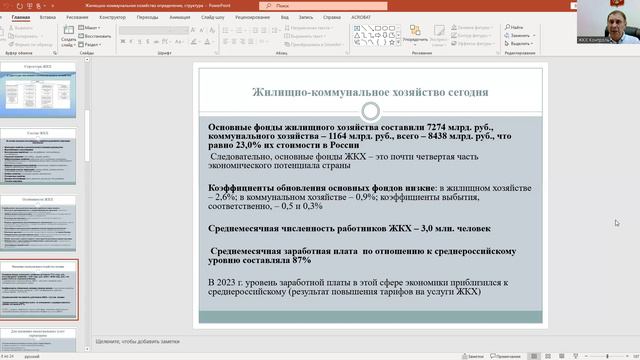Toggle the Заметки notes button in status bar

point(473,356)
